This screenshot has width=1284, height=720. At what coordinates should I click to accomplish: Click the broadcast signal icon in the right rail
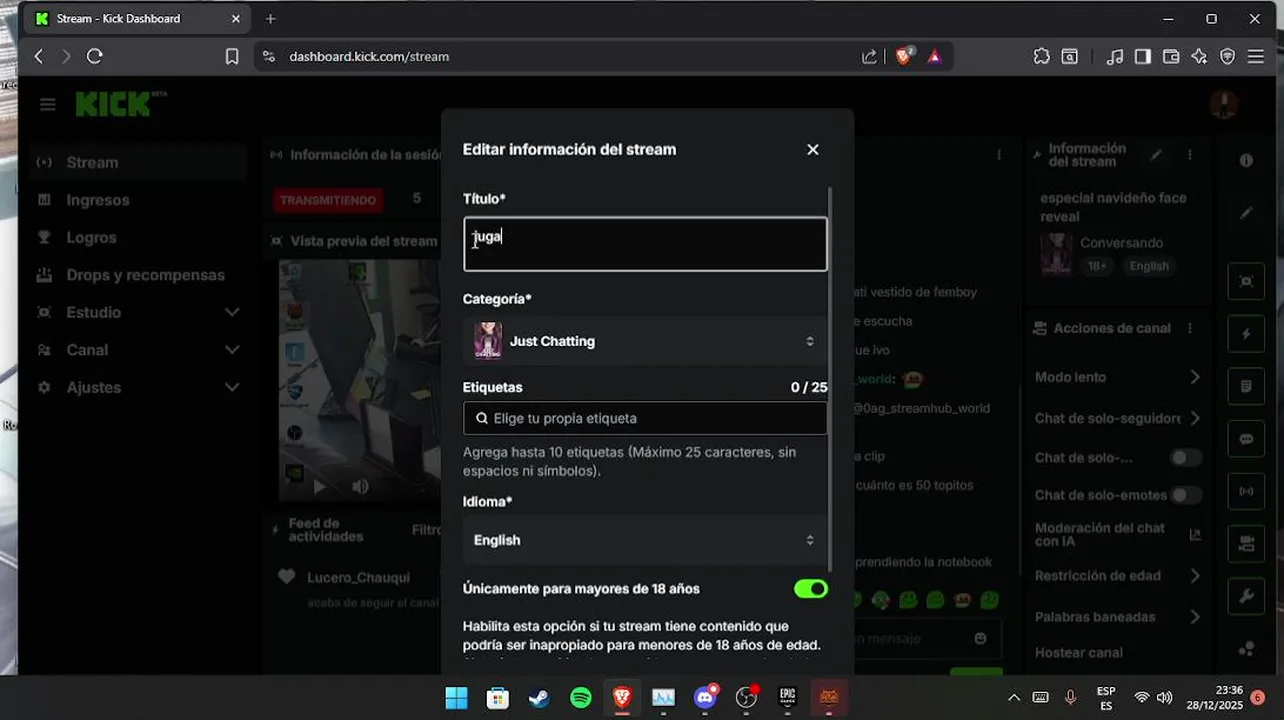tap(1246, 492)
